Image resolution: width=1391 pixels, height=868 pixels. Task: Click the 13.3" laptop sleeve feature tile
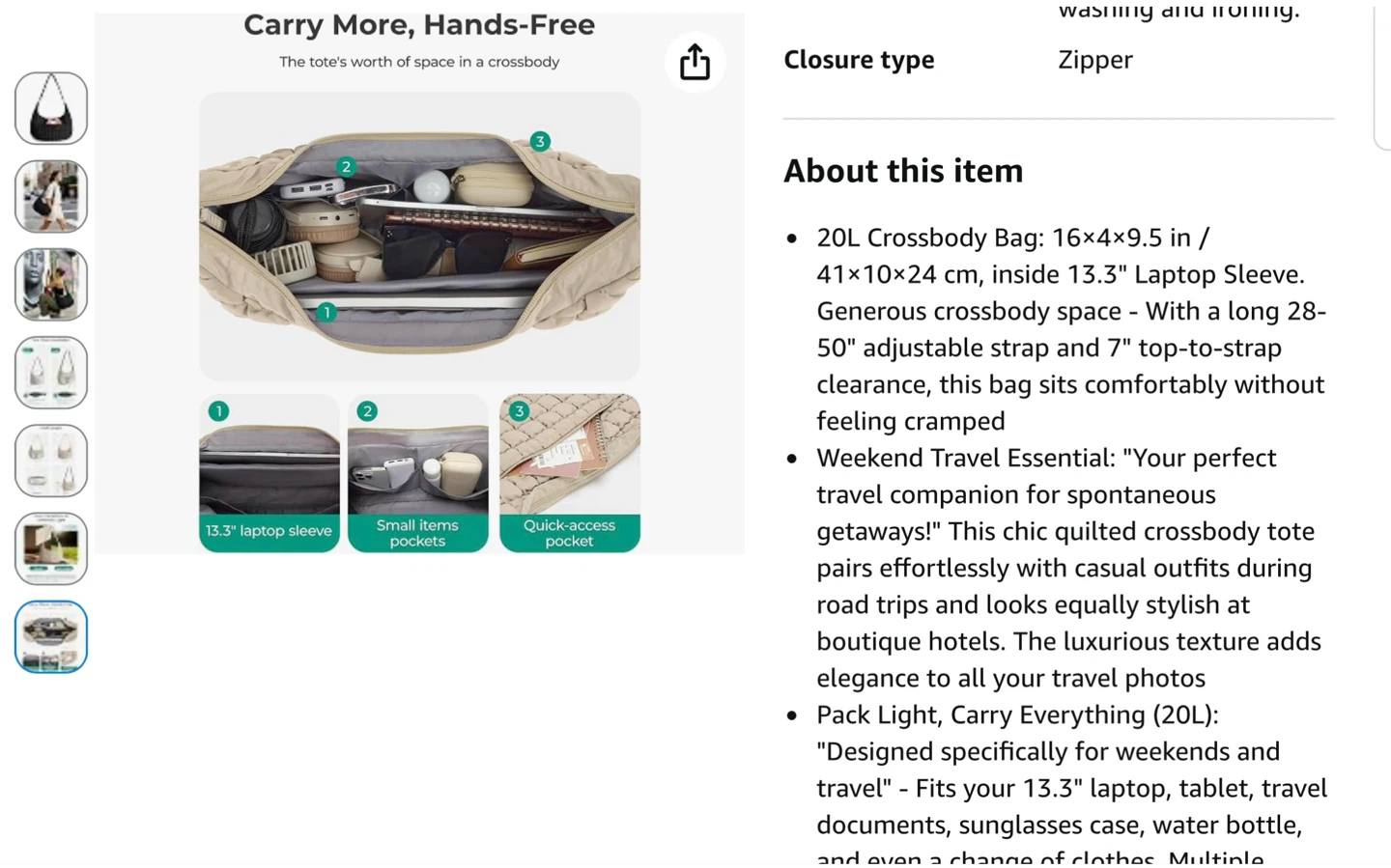(270, 473)
